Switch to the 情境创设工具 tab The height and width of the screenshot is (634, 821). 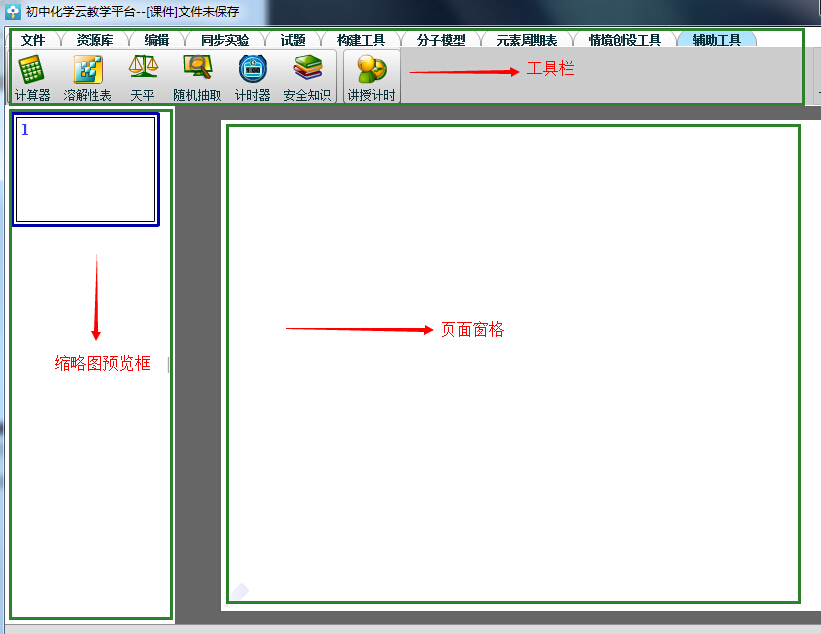pyautogui.click(x=624, y=41)
